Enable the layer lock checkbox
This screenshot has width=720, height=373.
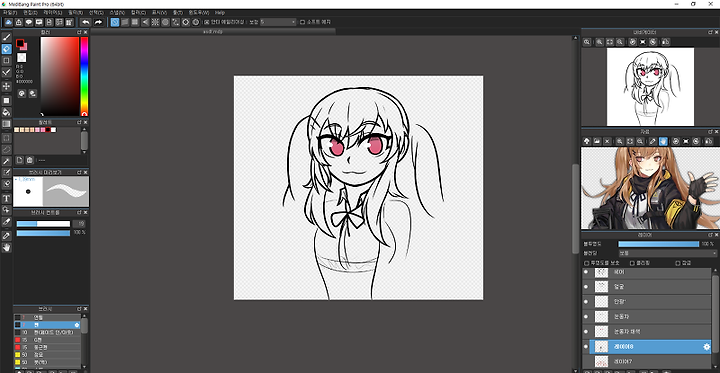[678, 263]
